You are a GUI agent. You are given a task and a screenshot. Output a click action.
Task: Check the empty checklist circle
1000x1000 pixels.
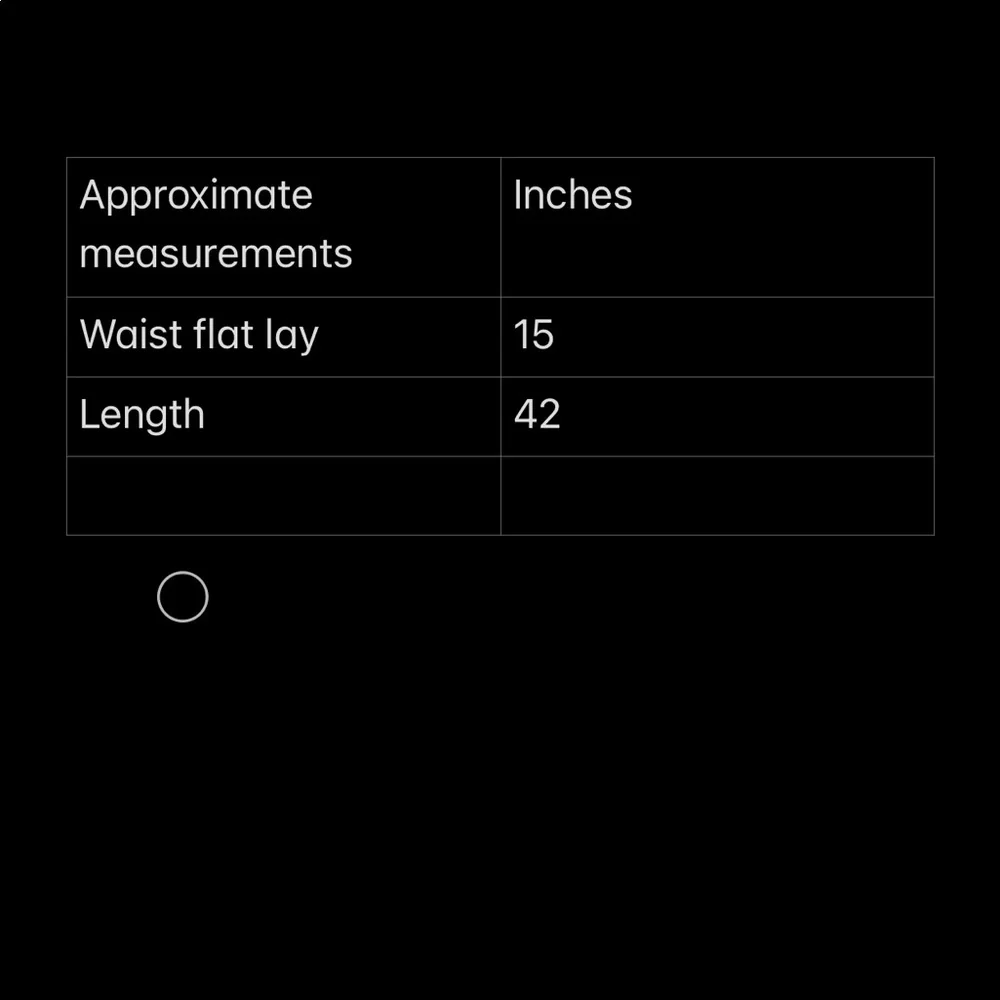tap(183, 598)
